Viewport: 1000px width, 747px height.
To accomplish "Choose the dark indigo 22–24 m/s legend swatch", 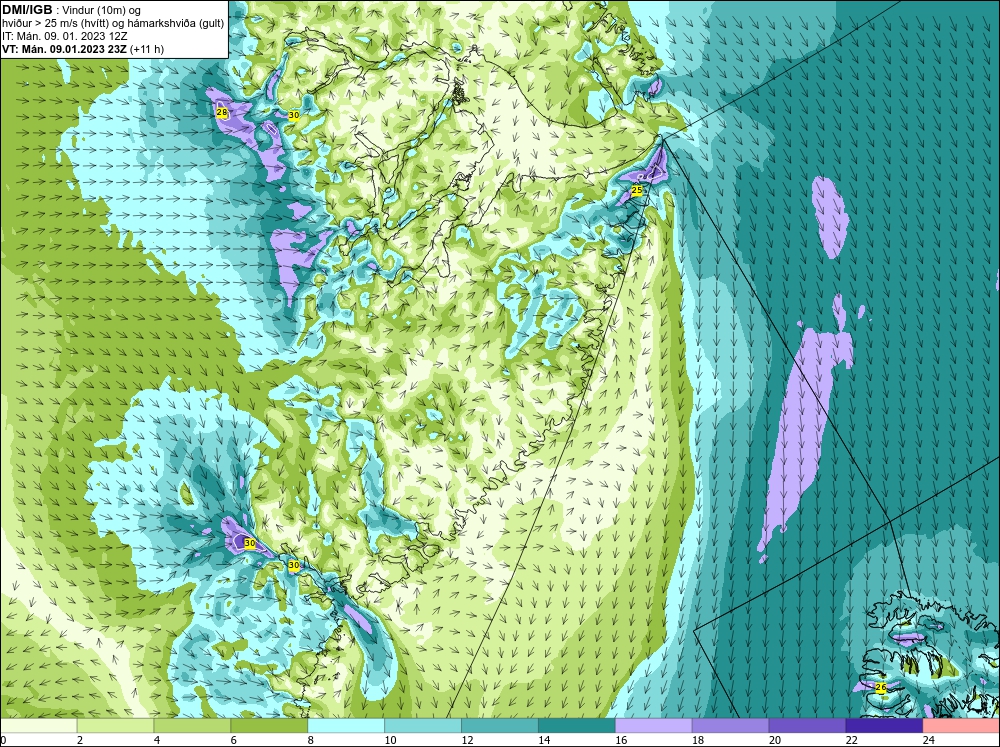I will pos(885,726).
